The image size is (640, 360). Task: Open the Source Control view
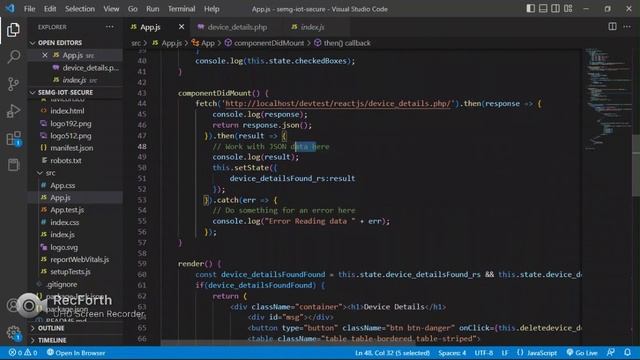(13, 84)
